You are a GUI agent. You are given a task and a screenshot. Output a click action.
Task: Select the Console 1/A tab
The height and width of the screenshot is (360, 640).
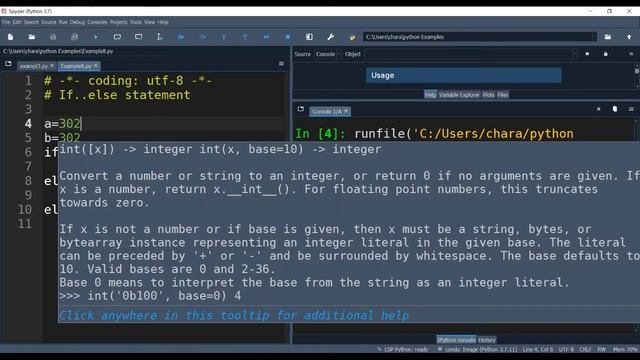click(x=326, y=111)
